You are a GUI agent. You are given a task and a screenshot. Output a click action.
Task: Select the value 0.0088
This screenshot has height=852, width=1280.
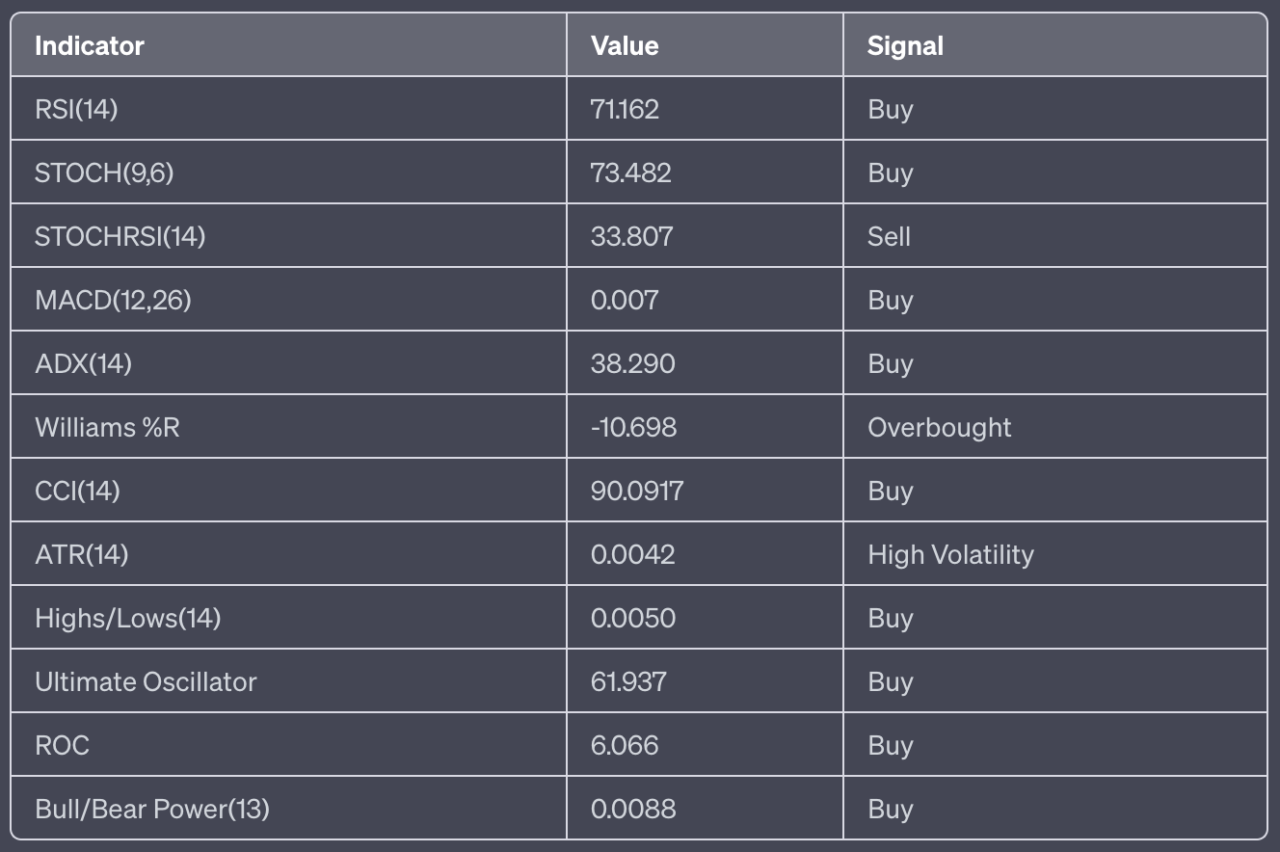point(633,809)
